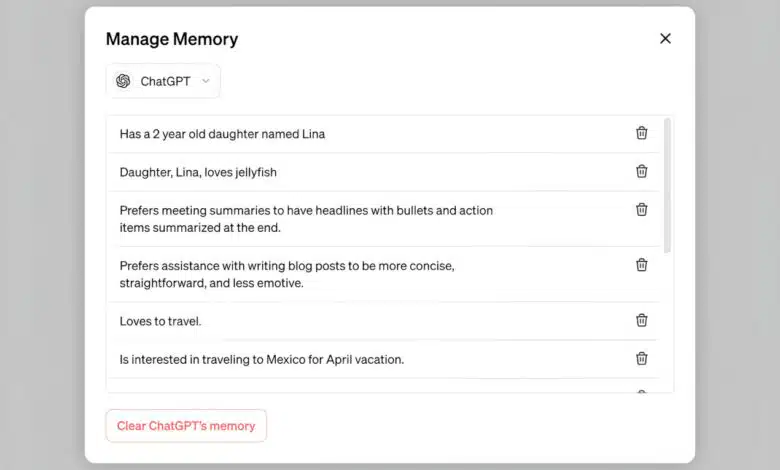Delete the '2 year old daughter named Lina' memory
This screenshot has width=780, height=470.
click(x=642, y=133)
